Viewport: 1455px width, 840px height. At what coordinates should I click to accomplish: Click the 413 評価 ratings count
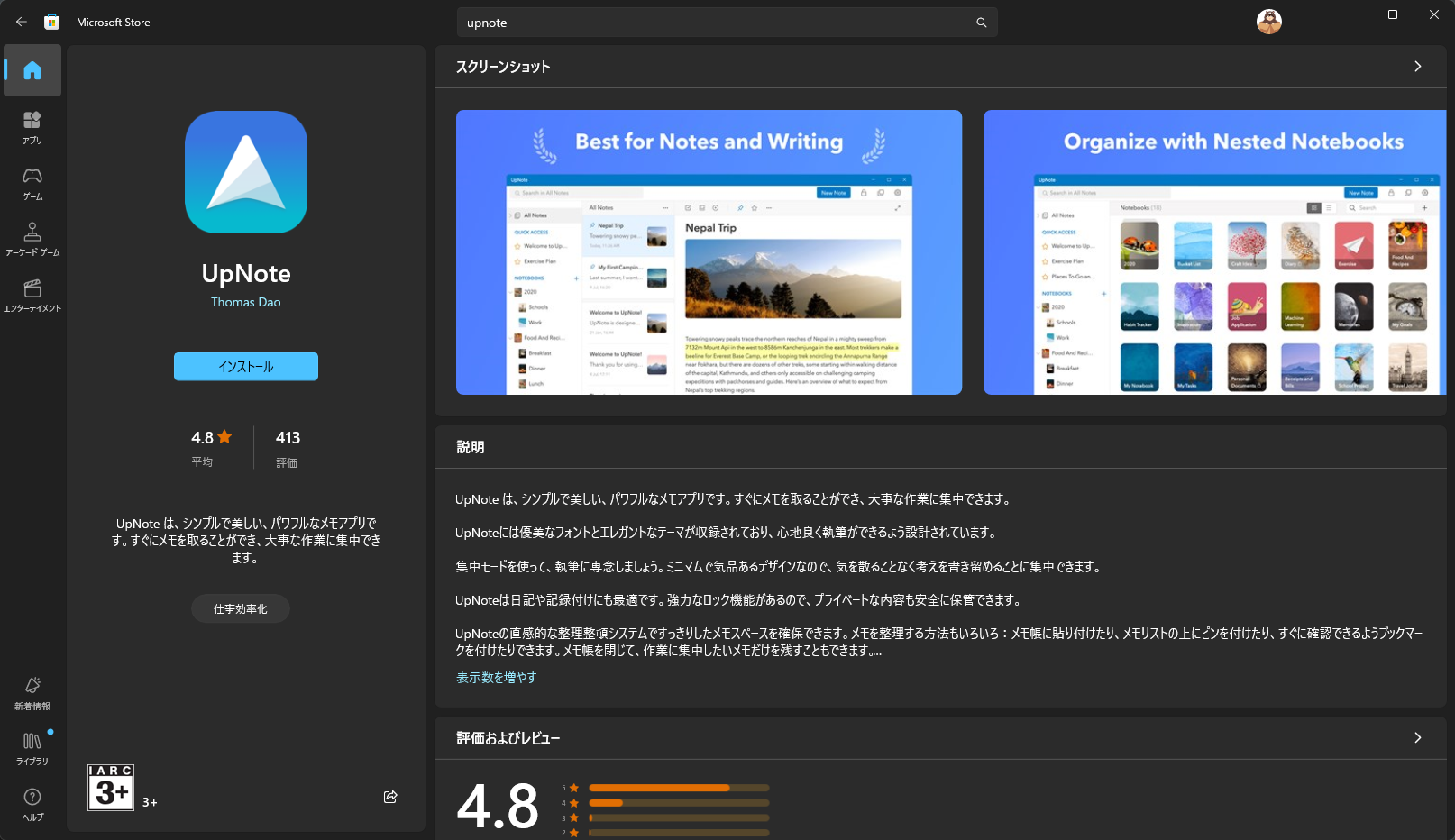[x=288, y=448]
